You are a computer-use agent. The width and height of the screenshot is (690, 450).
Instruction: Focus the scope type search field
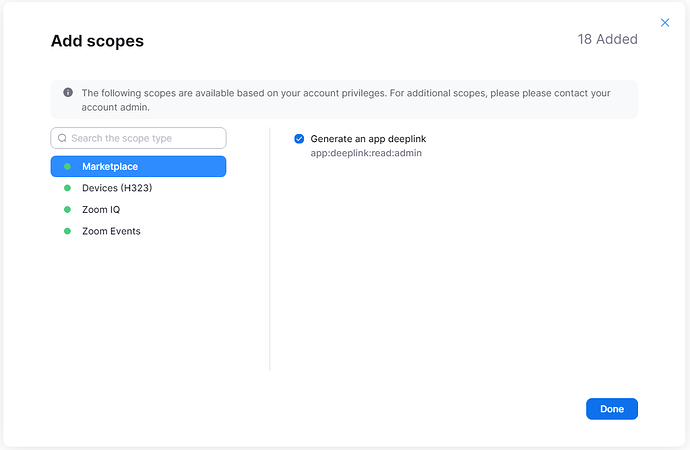point(145,138)
